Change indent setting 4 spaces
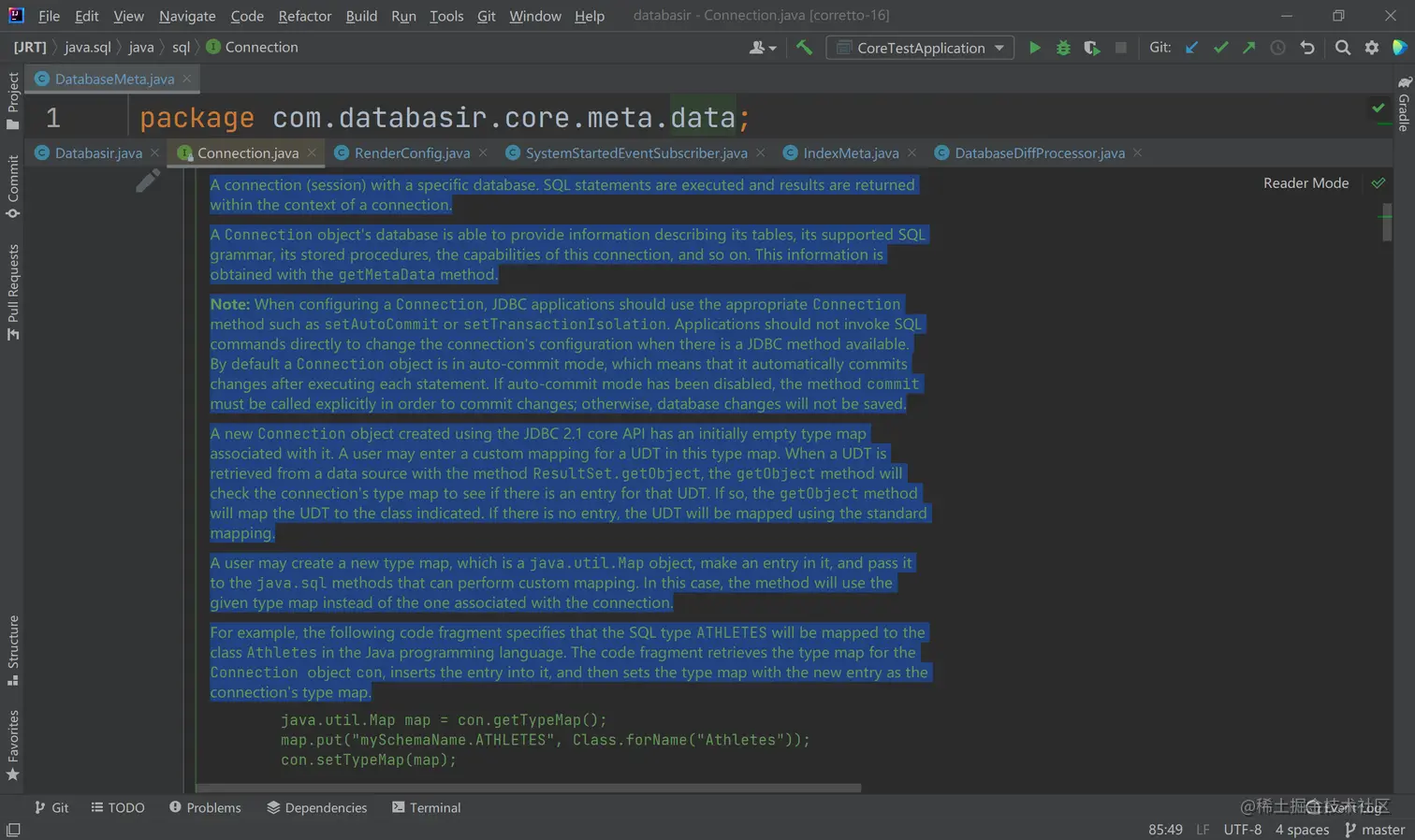This screenshot has height=840, width=1415. [x=1302, y=830]
